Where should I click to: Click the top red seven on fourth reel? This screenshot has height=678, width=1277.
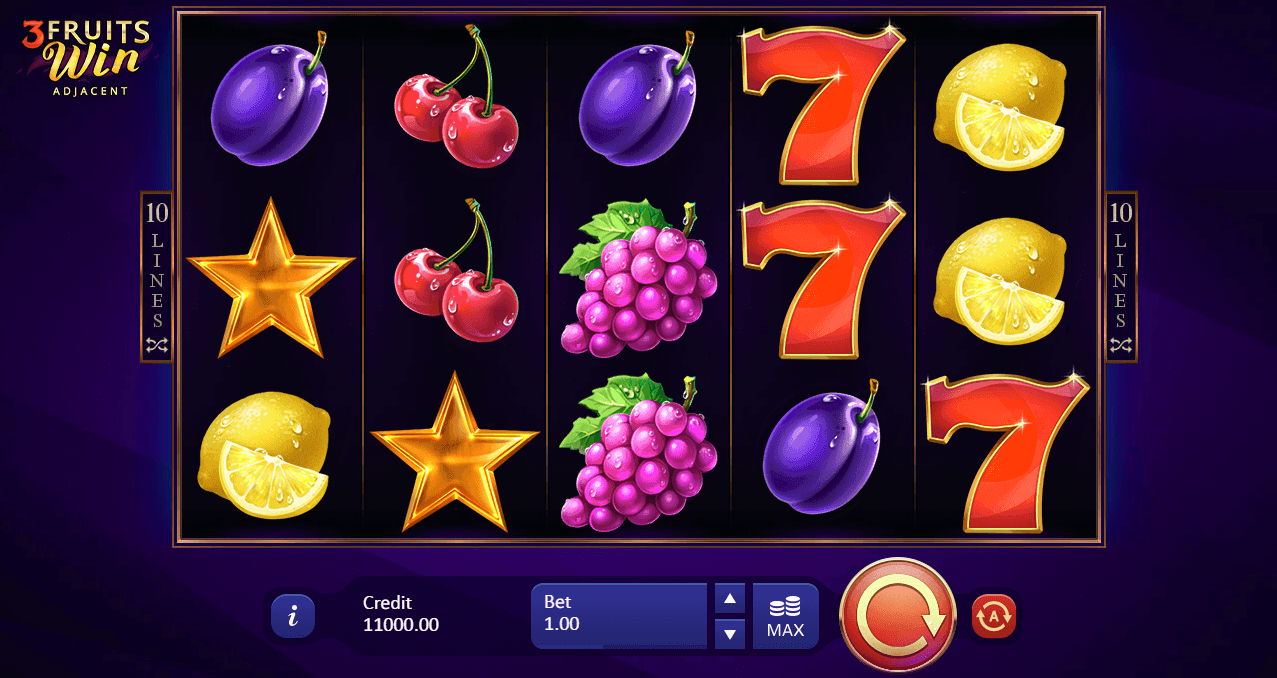821,105
